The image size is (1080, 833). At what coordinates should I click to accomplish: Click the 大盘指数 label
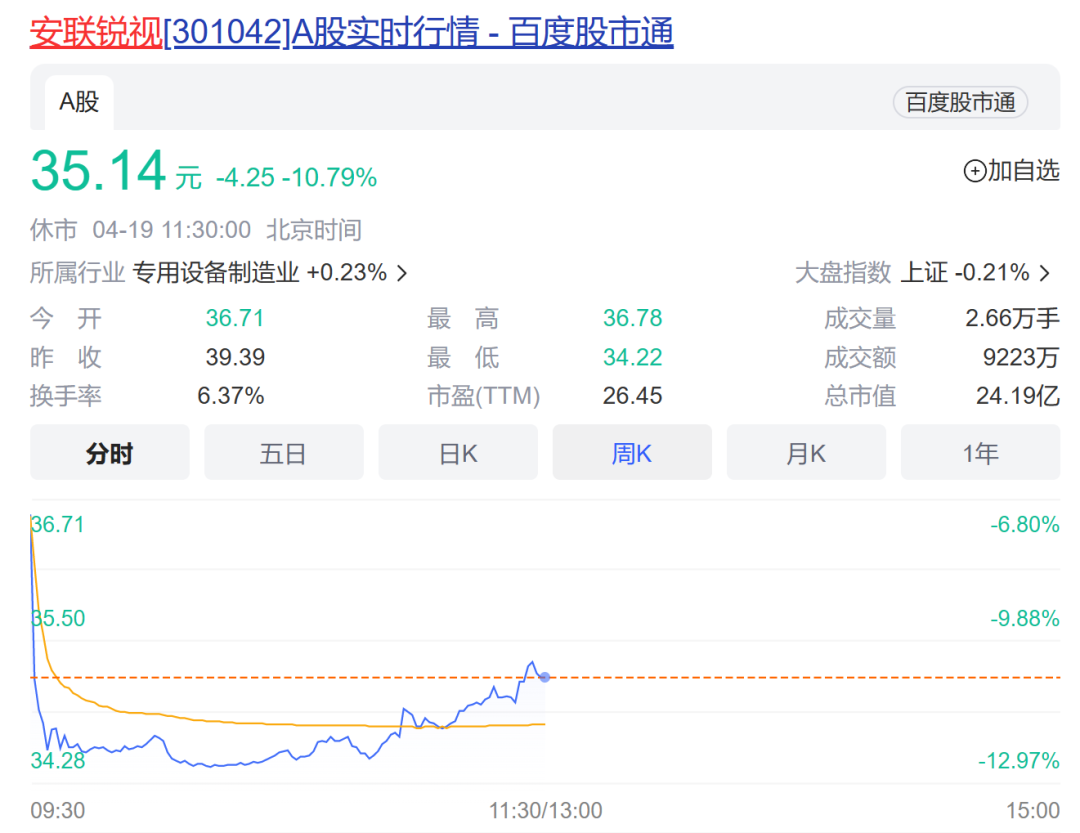click(843, 272)
